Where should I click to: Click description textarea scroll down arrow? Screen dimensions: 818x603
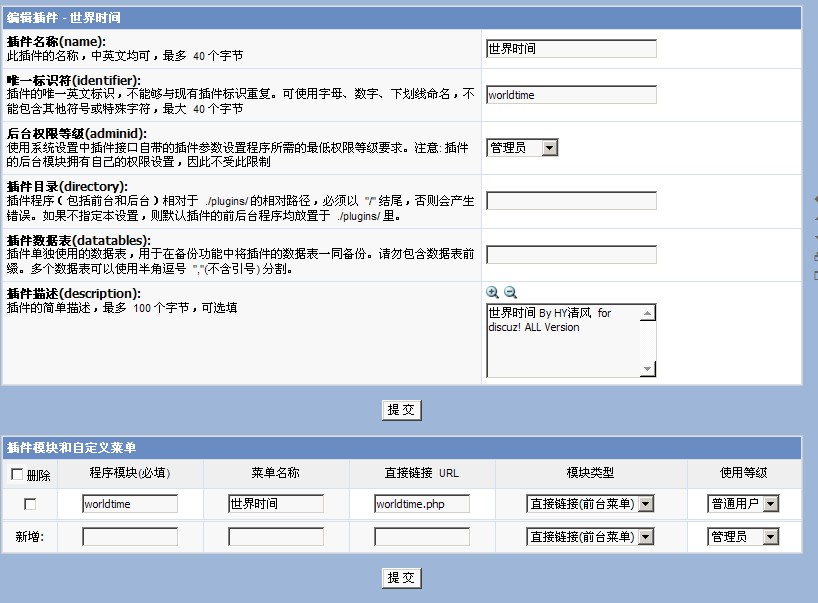click(647, 369)
